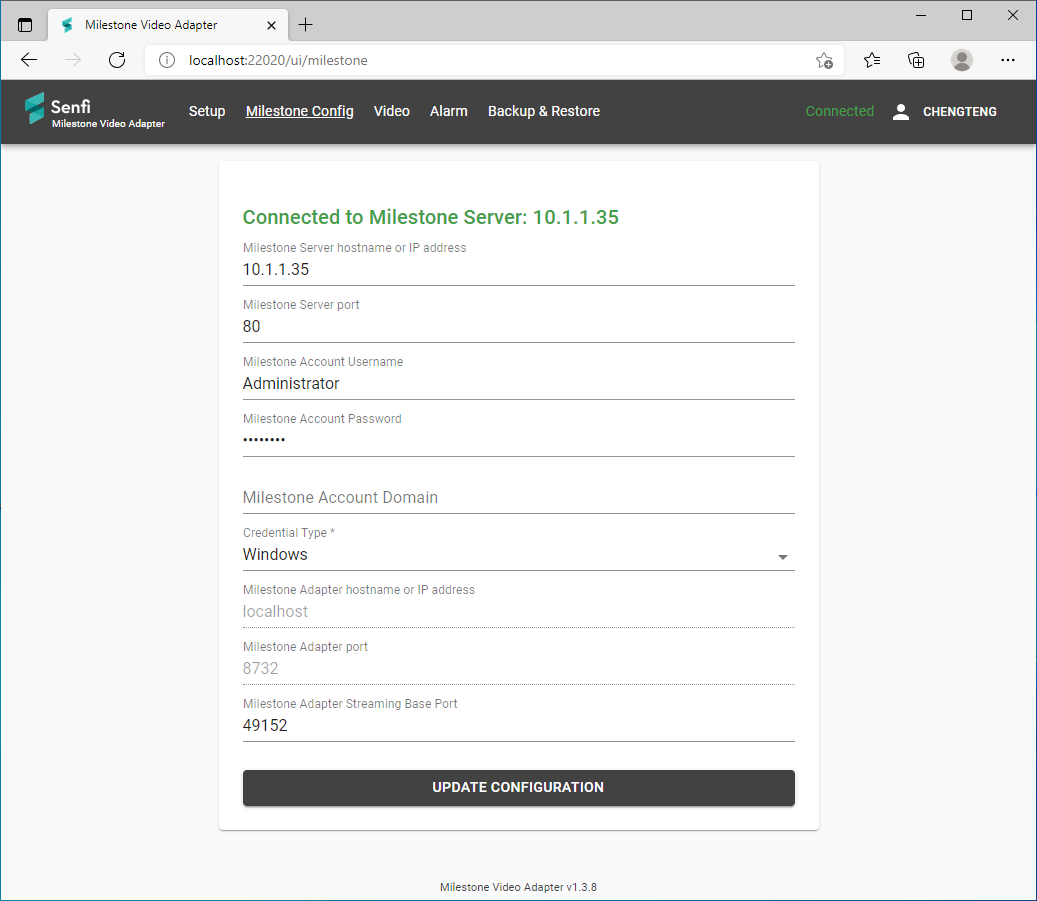Open tab actions menu icon
The image size is (1037, 901).
[x=25, y=25]
